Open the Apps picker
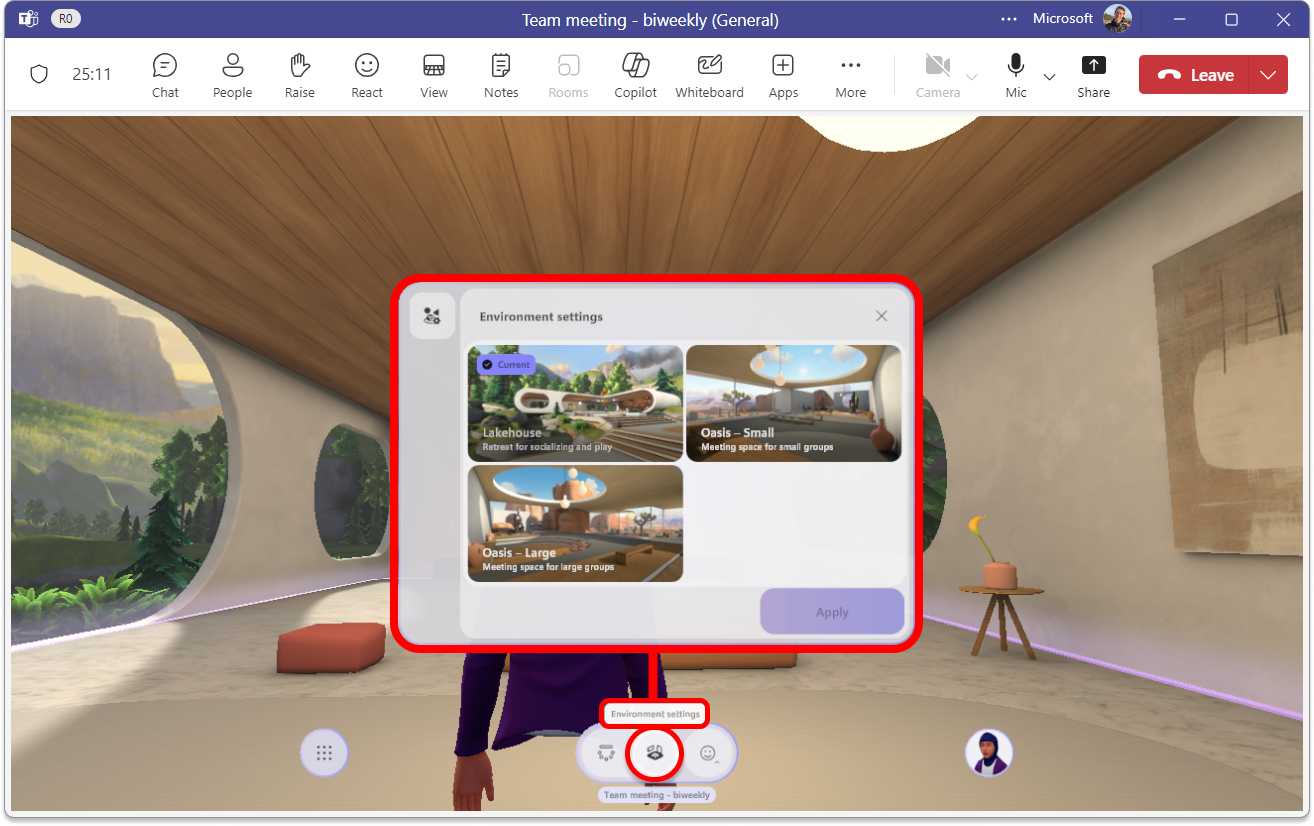 coord(783,74)
